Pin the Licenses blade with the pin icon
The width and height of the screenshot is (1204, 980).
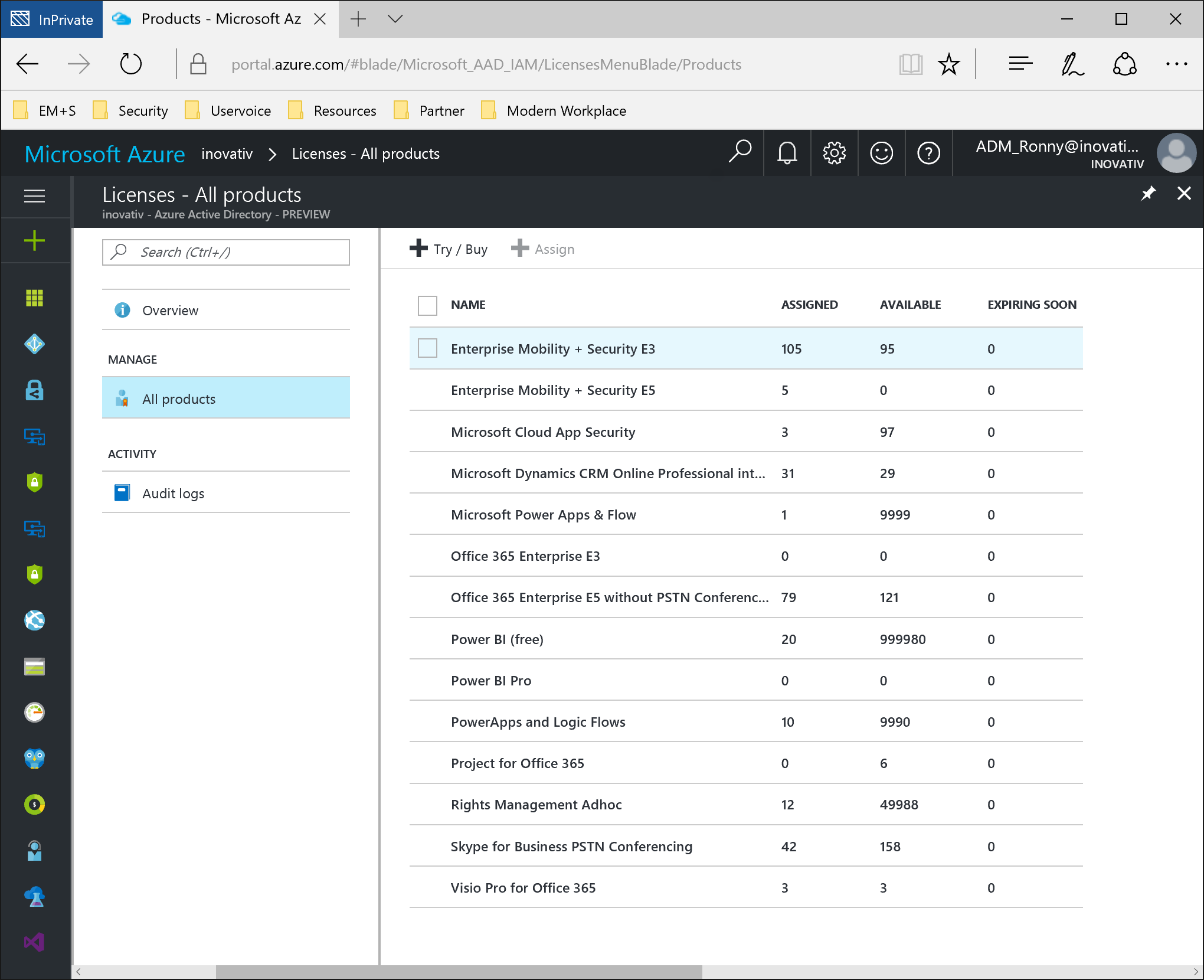(x=1147, y=193)
